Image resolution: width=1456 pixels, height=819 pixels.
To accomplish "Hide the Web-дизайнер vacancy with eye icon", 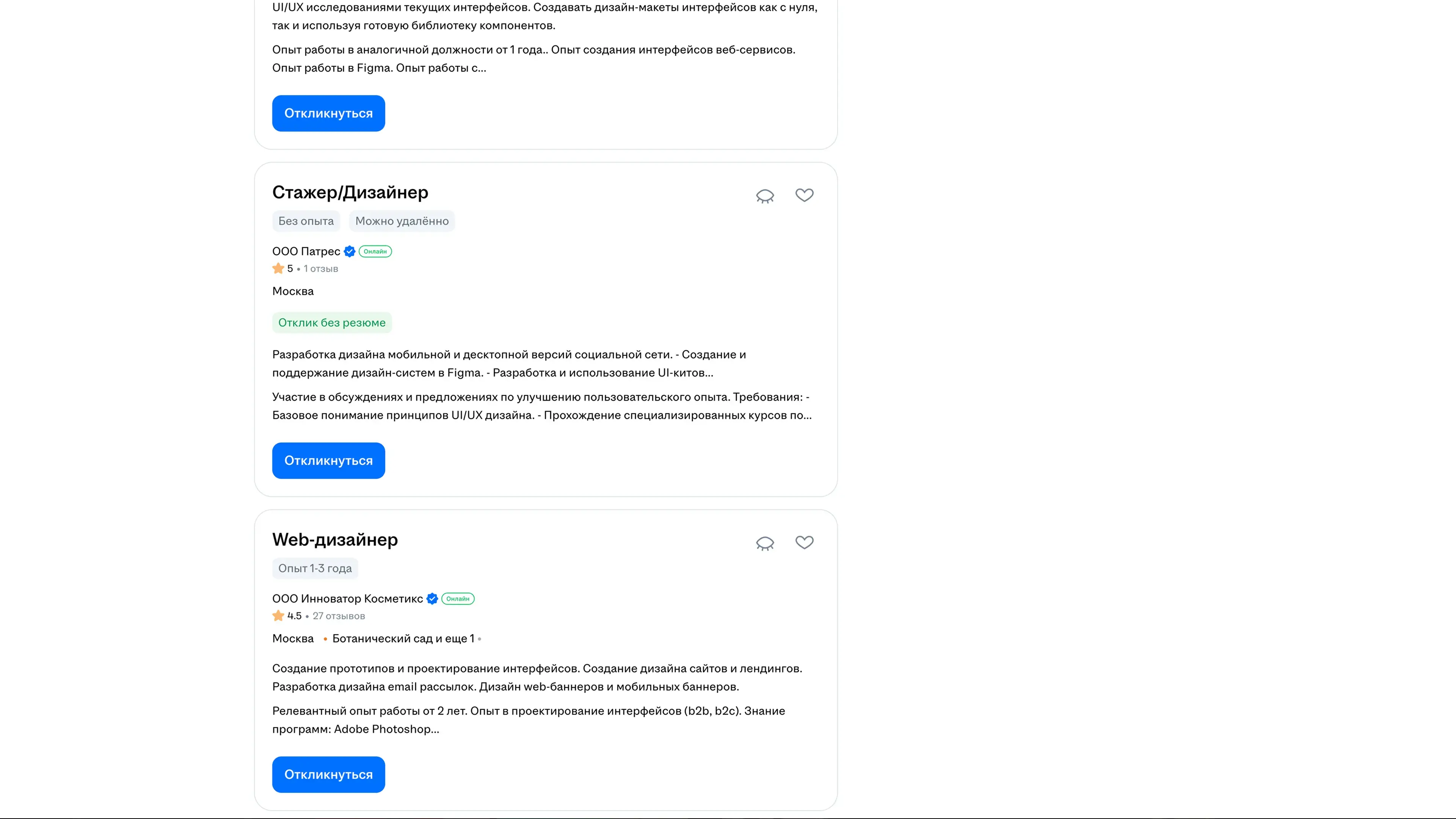I will pos(765,543).
